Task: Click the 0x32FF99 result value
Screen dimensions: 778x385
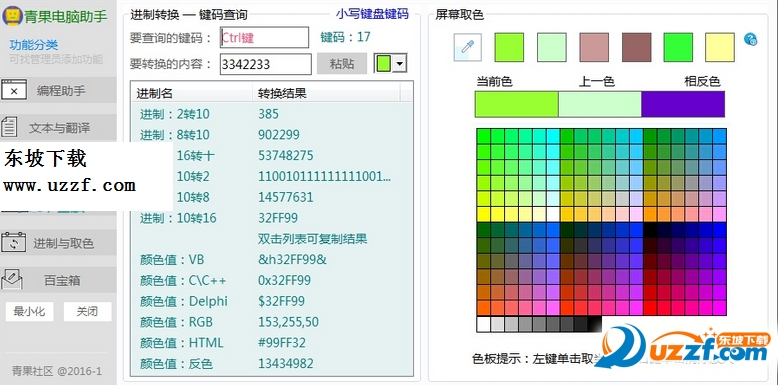Action: click(x=284, y=281)
